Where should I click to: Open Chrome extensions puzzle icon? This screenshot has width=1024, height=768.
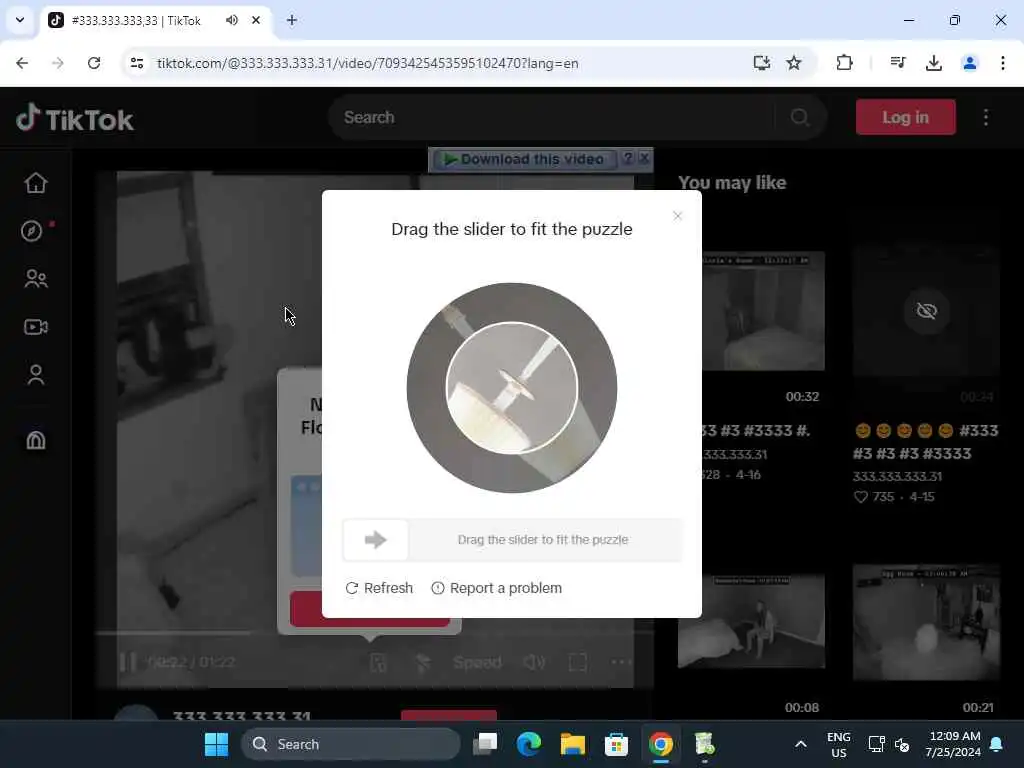844,63
